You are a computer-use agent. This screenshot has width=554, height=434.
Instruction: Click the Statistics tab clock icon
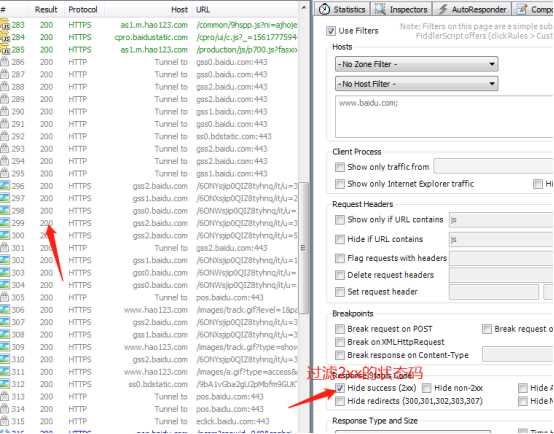[324, 9]
